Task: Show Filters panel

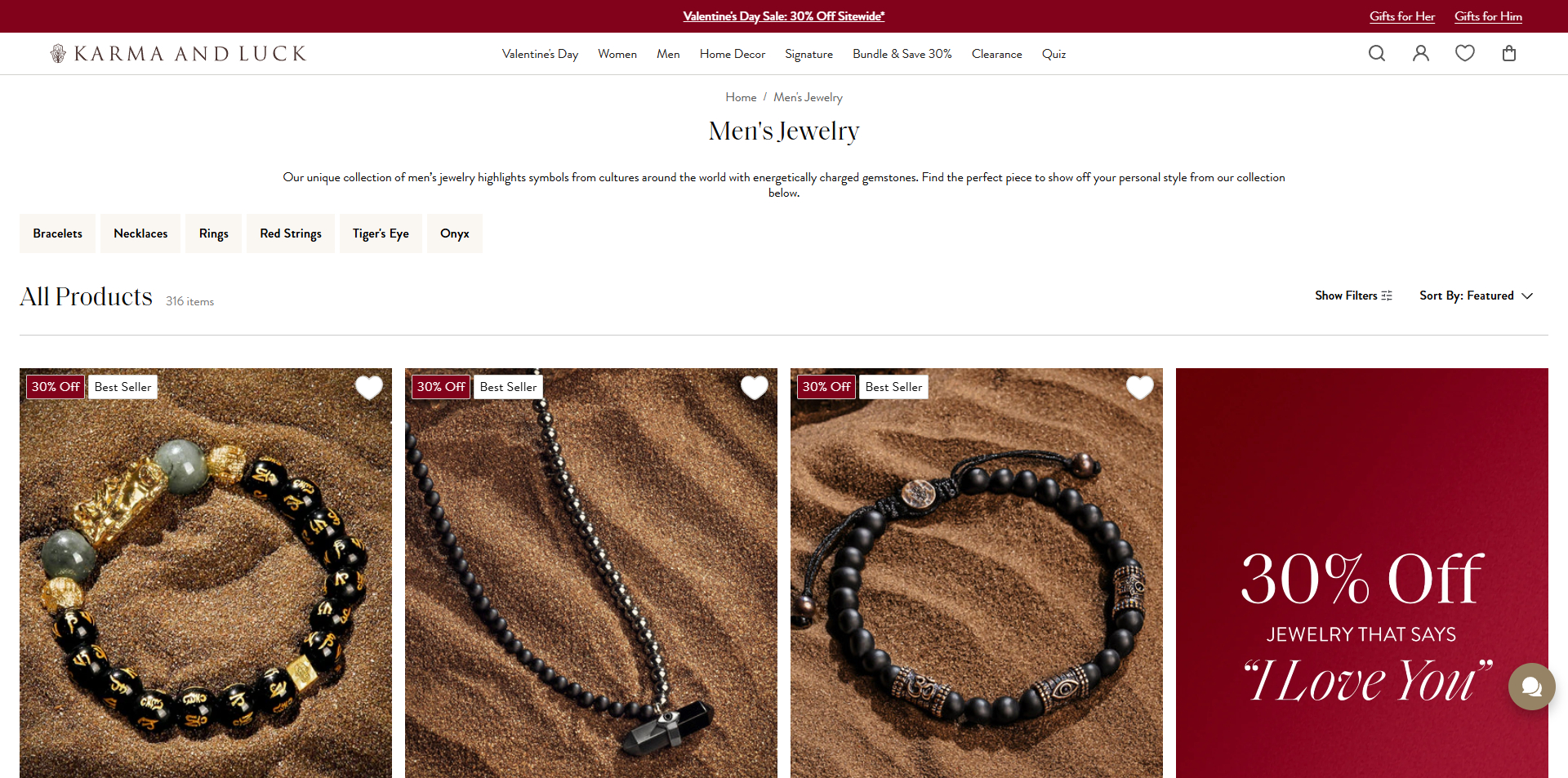Action: click(1353, 296)
